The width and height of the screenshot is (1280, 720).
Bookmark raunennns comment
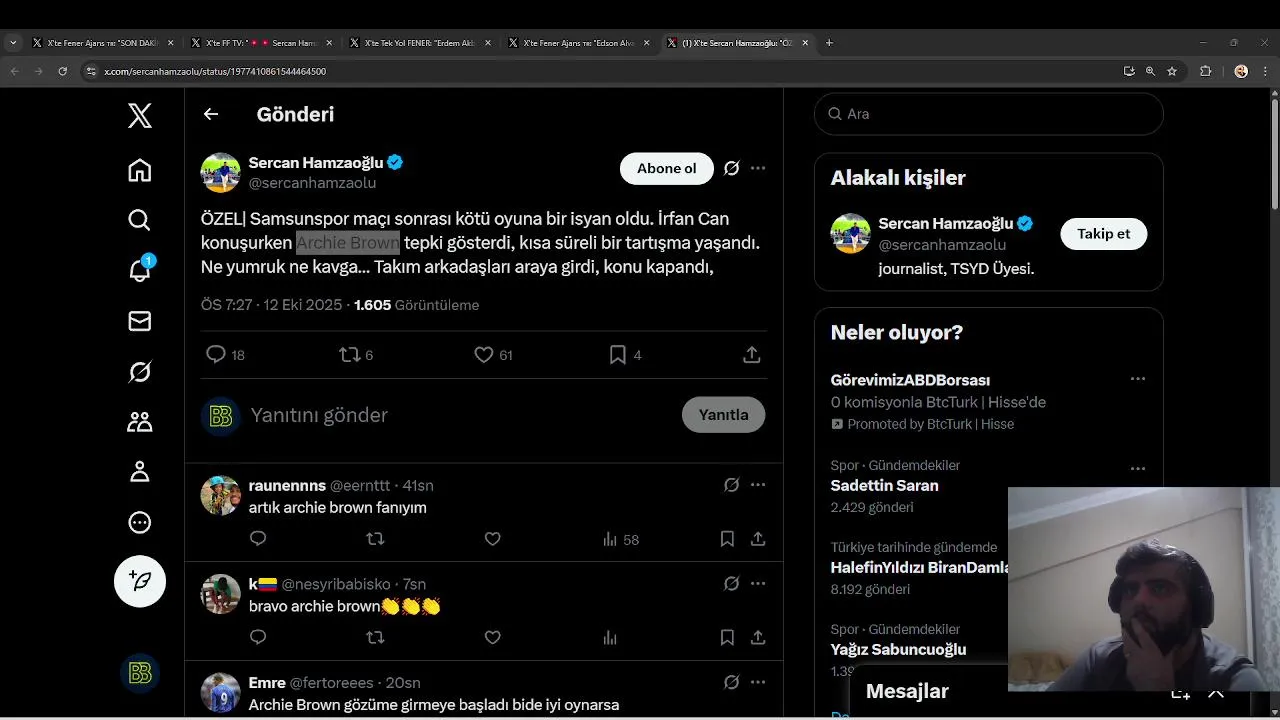pos(727,539)
